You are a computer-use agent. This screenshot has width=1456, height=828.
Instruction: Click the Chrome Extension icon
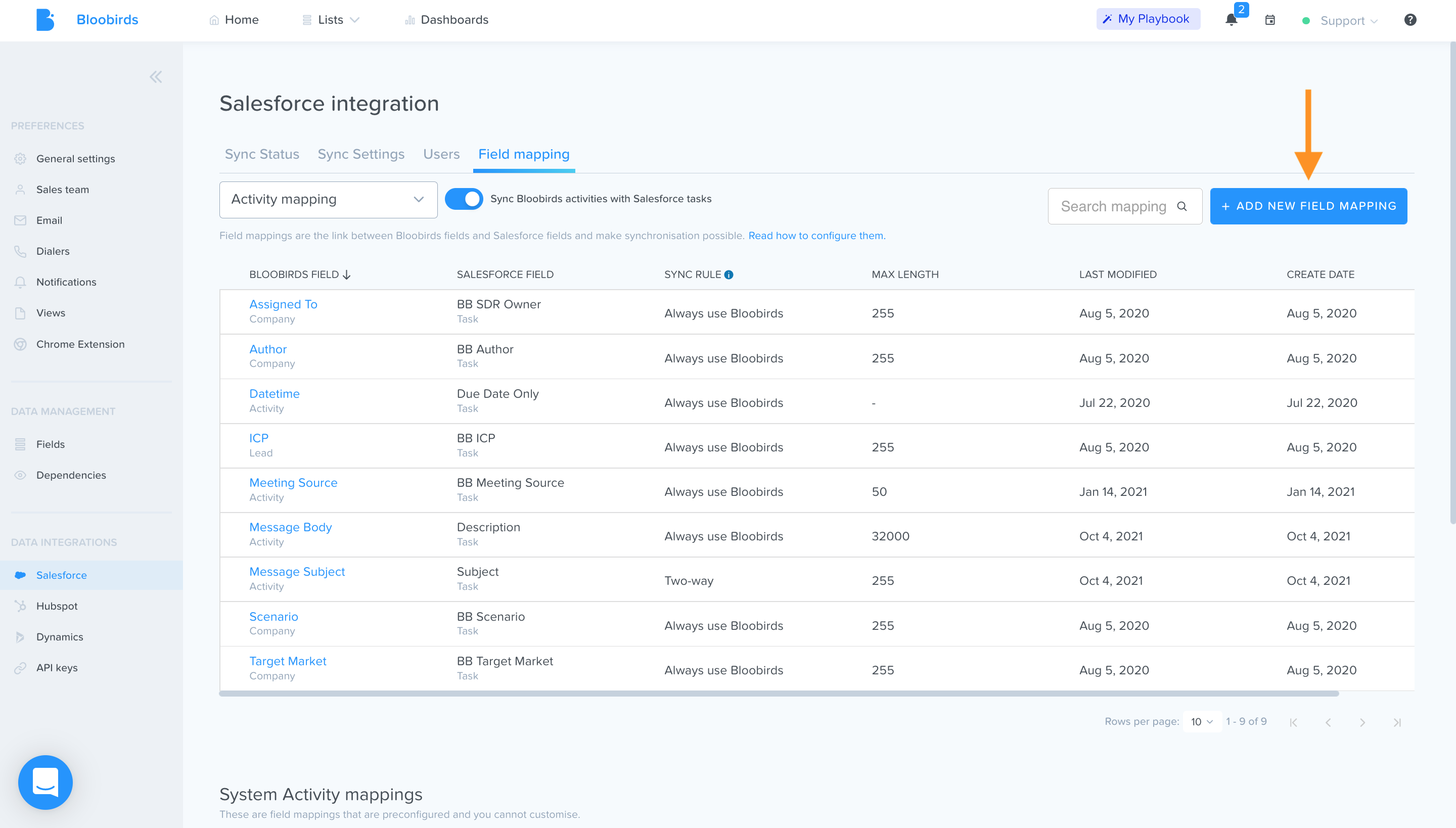coord(20,344)
